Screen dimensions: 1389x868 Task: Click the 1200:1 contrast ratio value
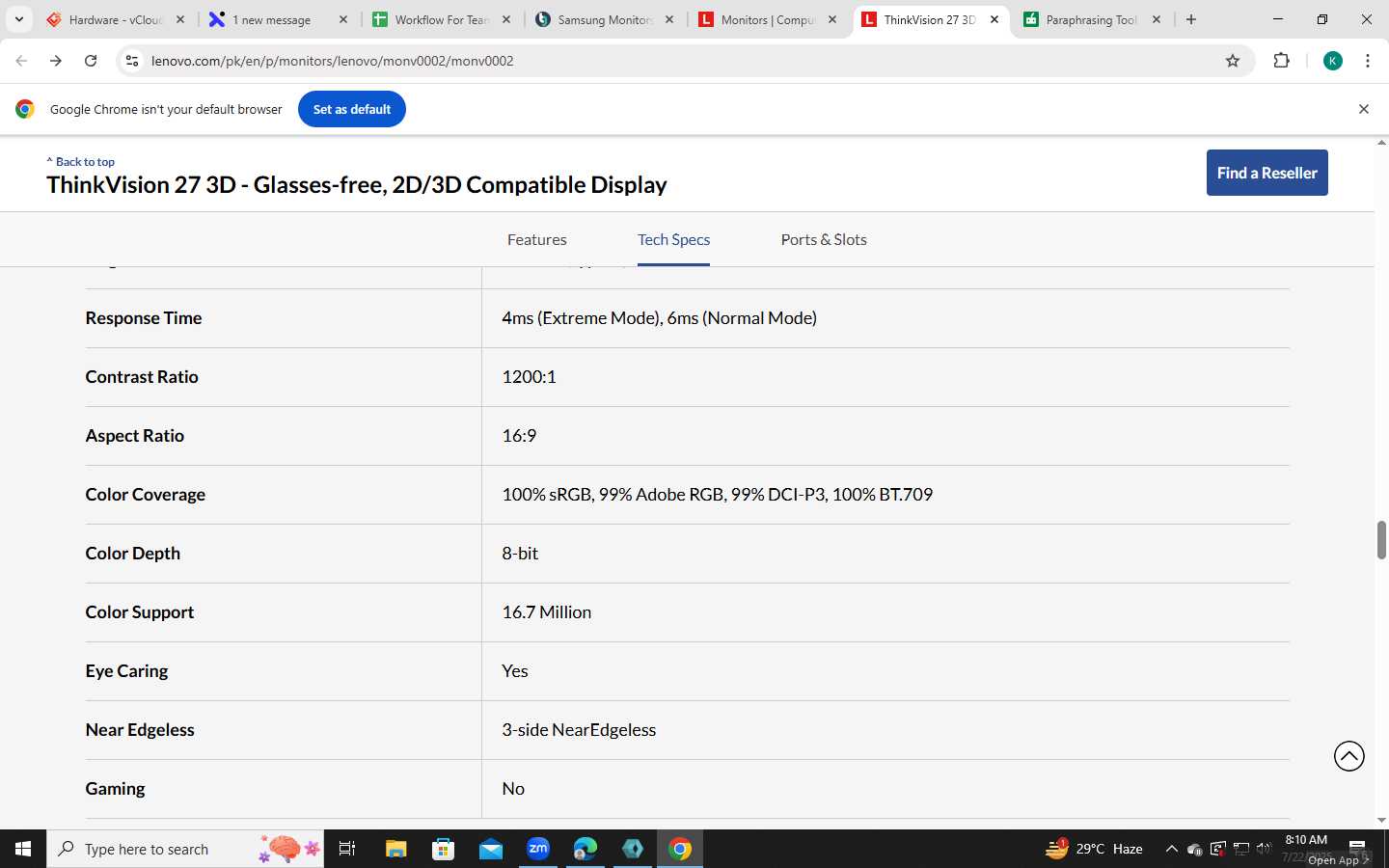(529, 377)
